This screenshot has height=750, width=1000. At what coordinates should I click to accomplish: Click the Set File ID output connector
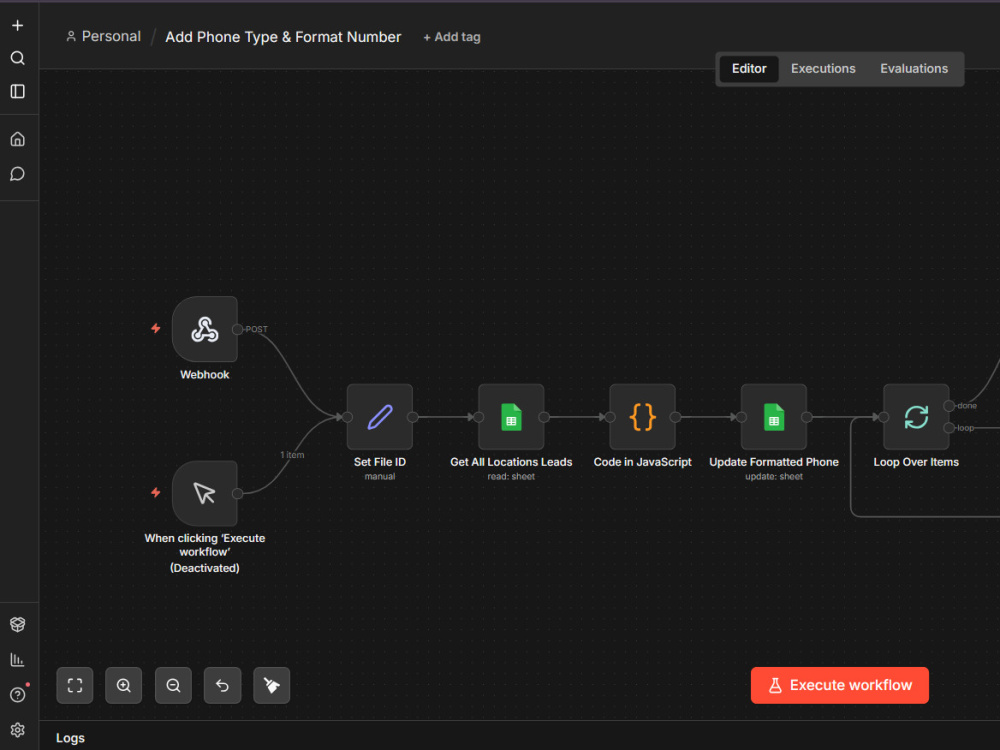pos(413,417)
